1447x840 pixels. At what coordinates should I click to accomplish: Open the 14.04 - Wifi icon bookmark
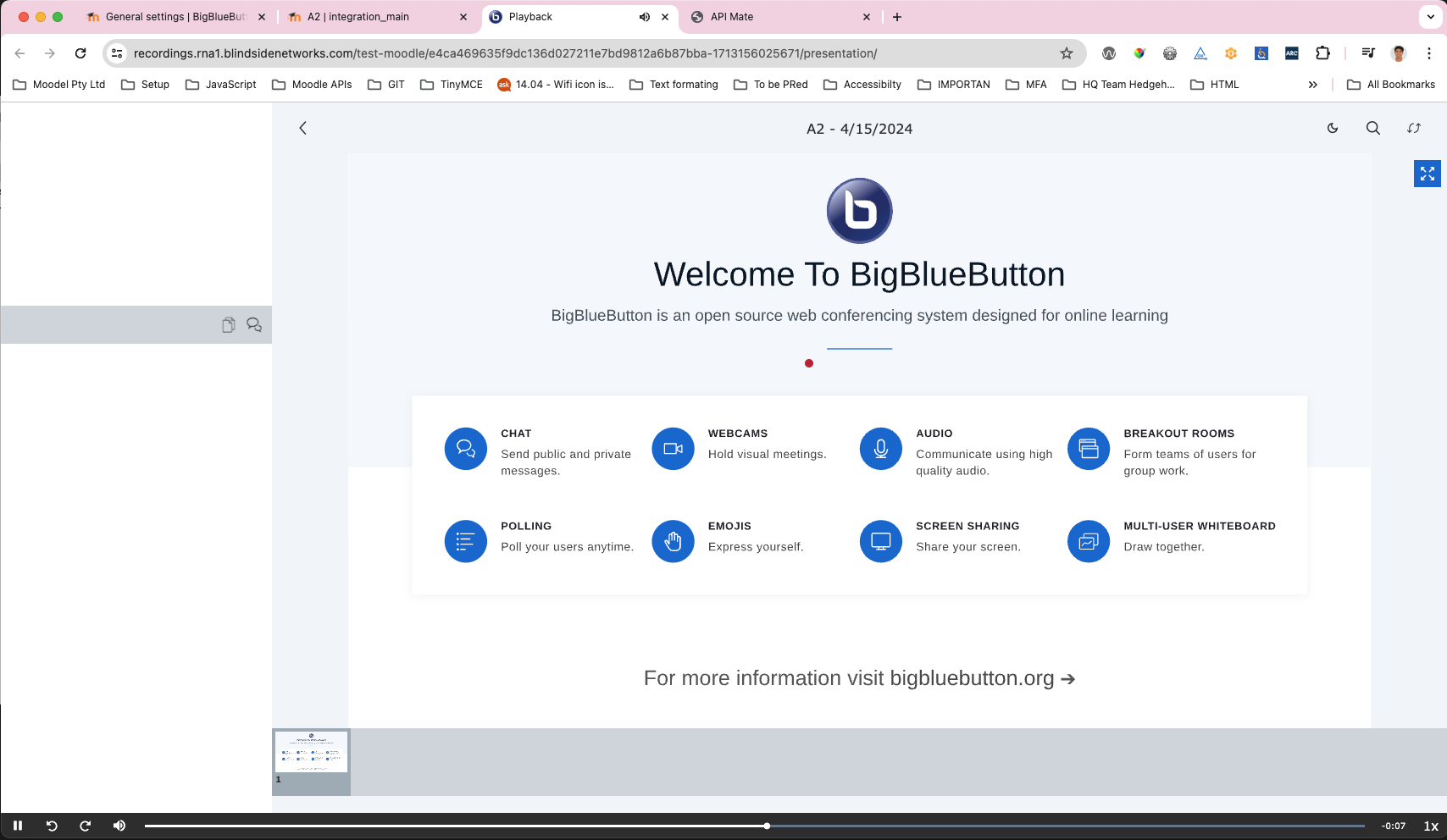556,85
